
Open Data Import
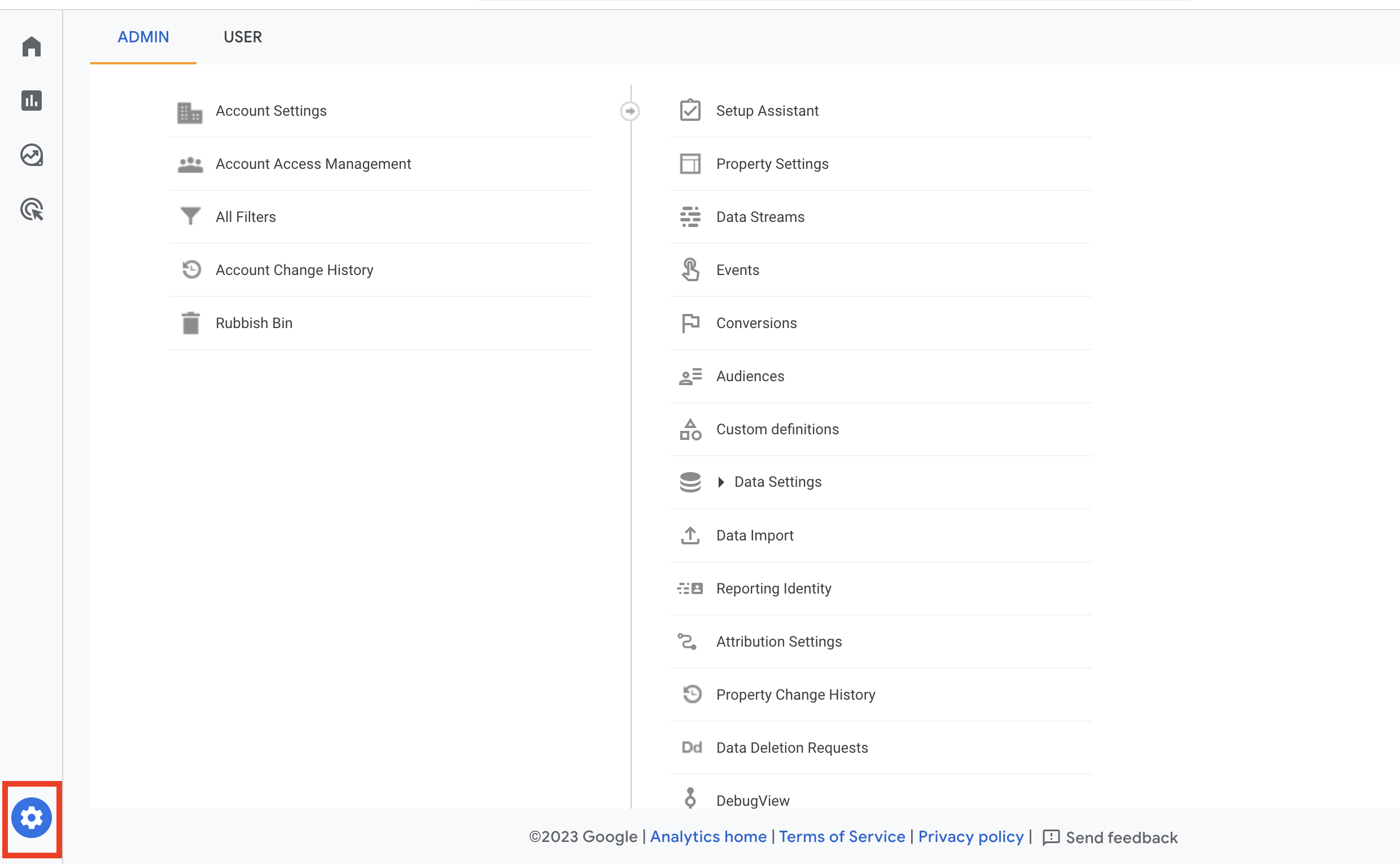point(755,535)
